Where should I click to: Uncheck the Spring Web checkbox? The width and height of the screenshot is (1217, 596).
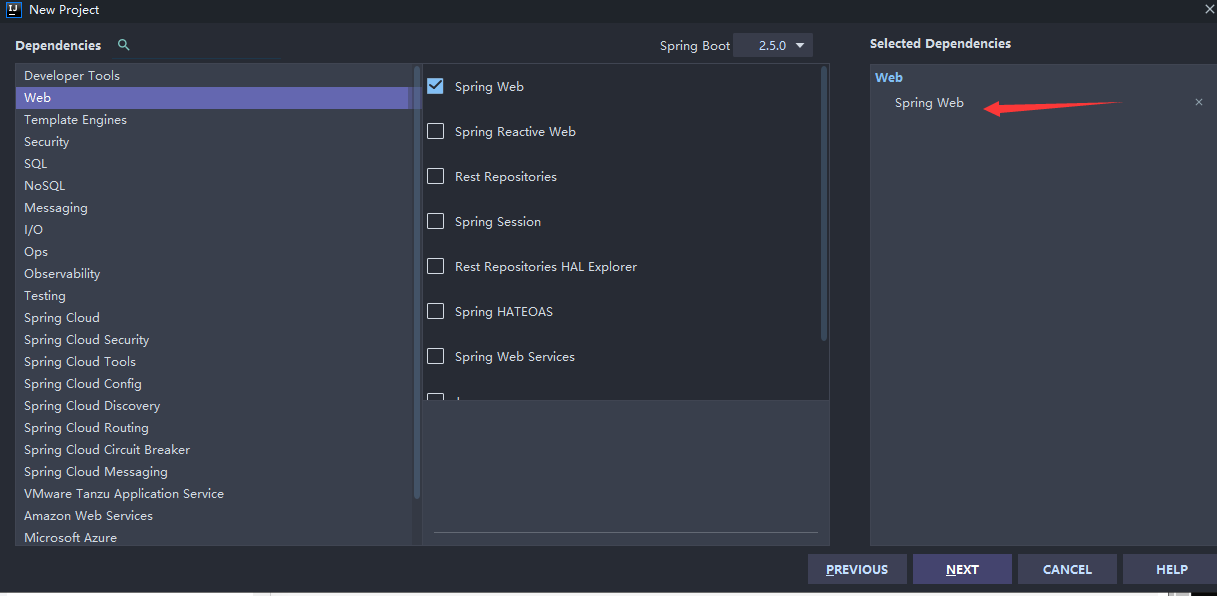coord(435,86)
